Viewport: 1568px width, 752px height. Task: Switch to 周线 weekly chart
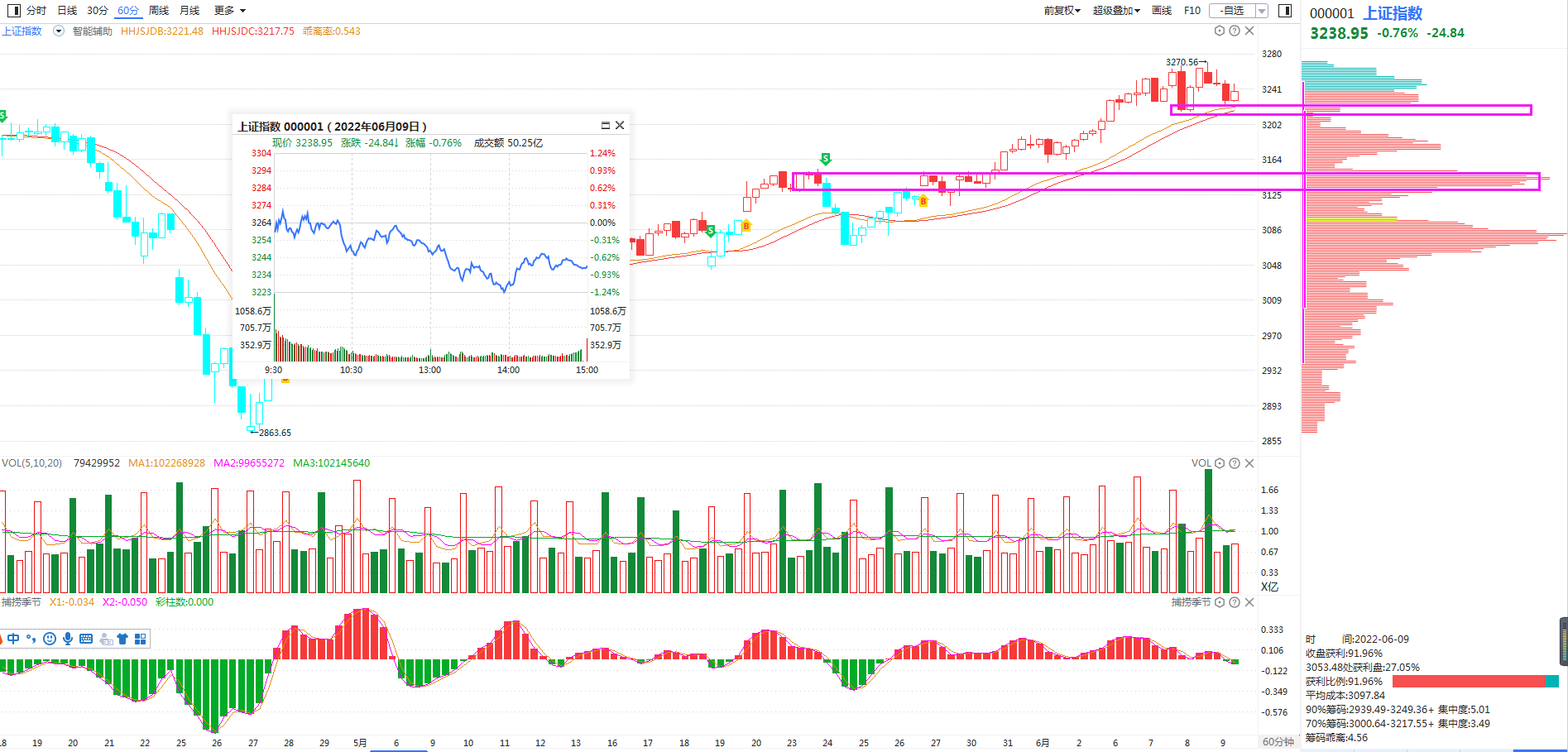tap(159, 11)
